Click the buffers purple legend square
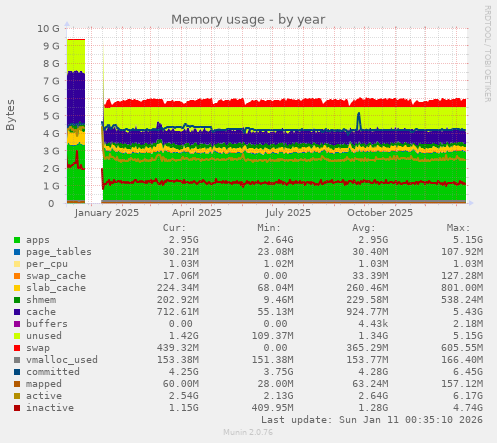497x443 pixels. pyautogui.click(x=17, y=324)
